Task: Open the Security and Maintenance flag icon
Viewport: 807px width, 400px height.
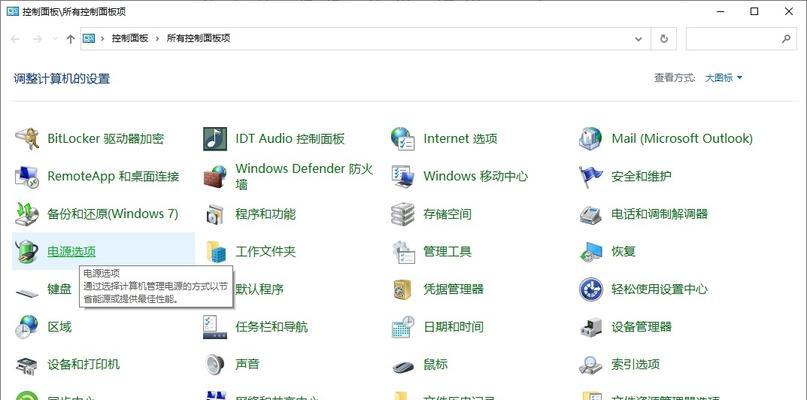Action: coord(590,177)
